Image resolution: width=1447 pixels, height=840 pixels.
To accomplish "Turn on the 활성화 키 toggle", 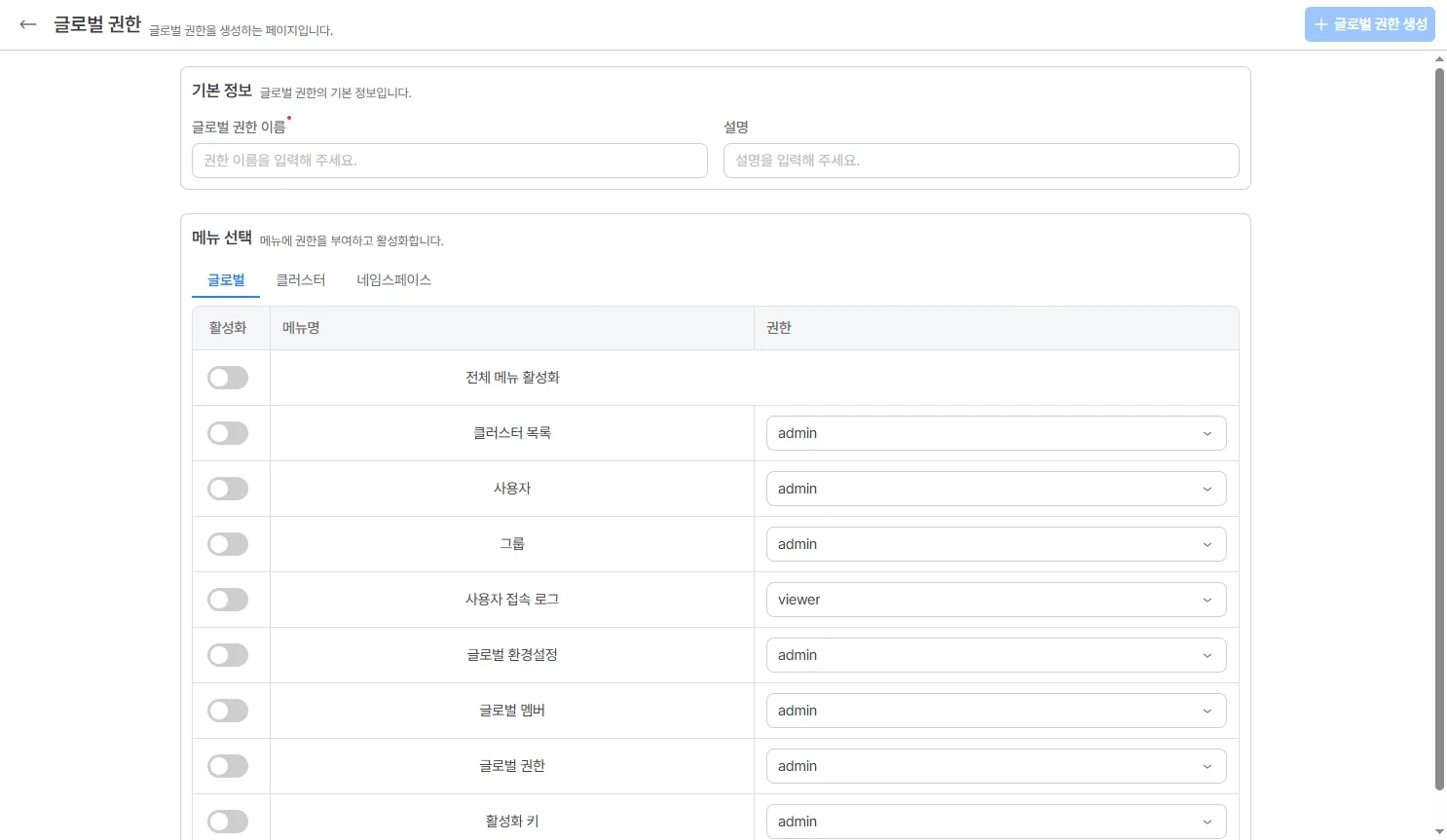I will (x=228, y=822).
